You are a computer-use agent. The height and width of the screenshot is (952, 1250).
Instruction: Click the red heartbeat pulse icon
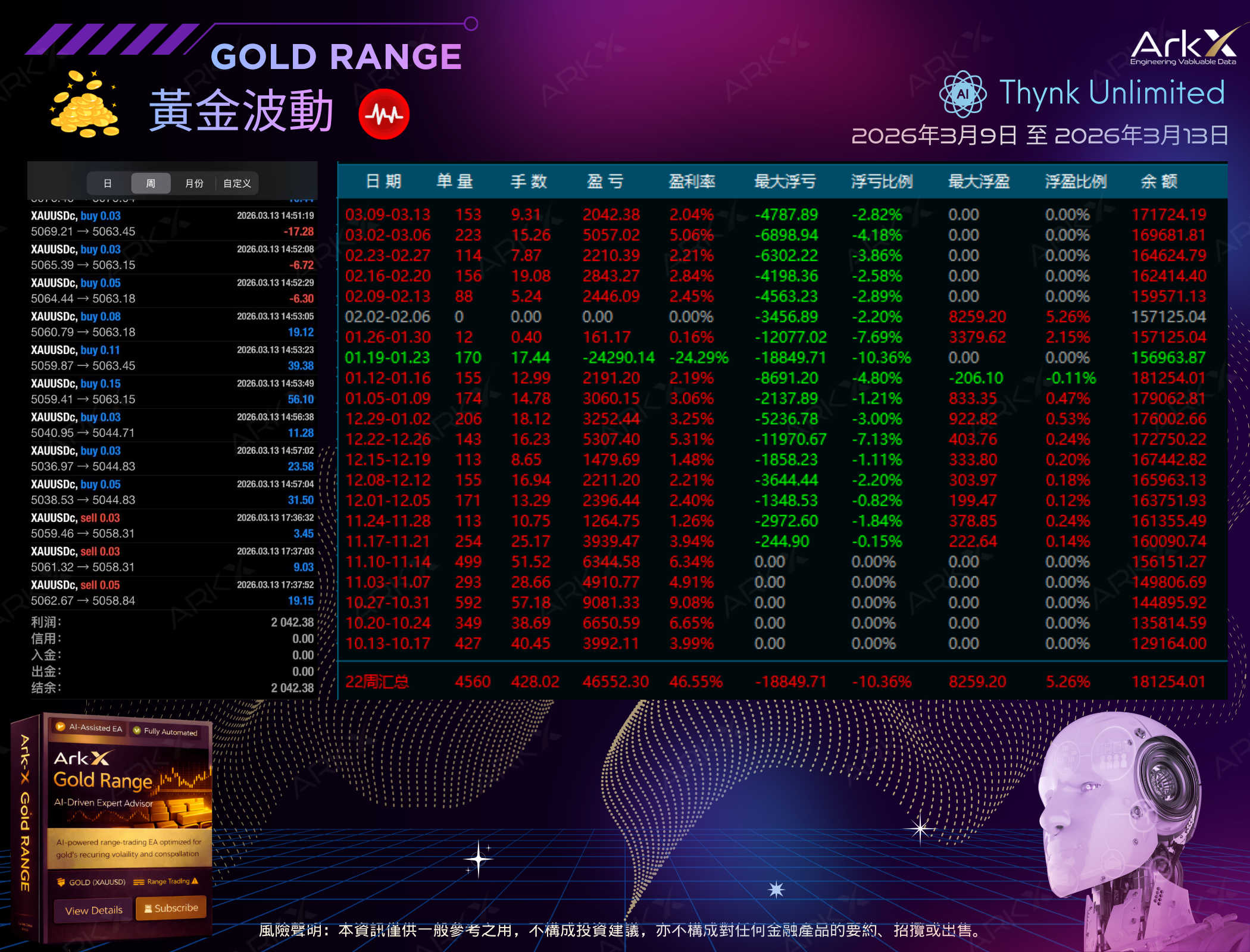(x=384, y=114)
